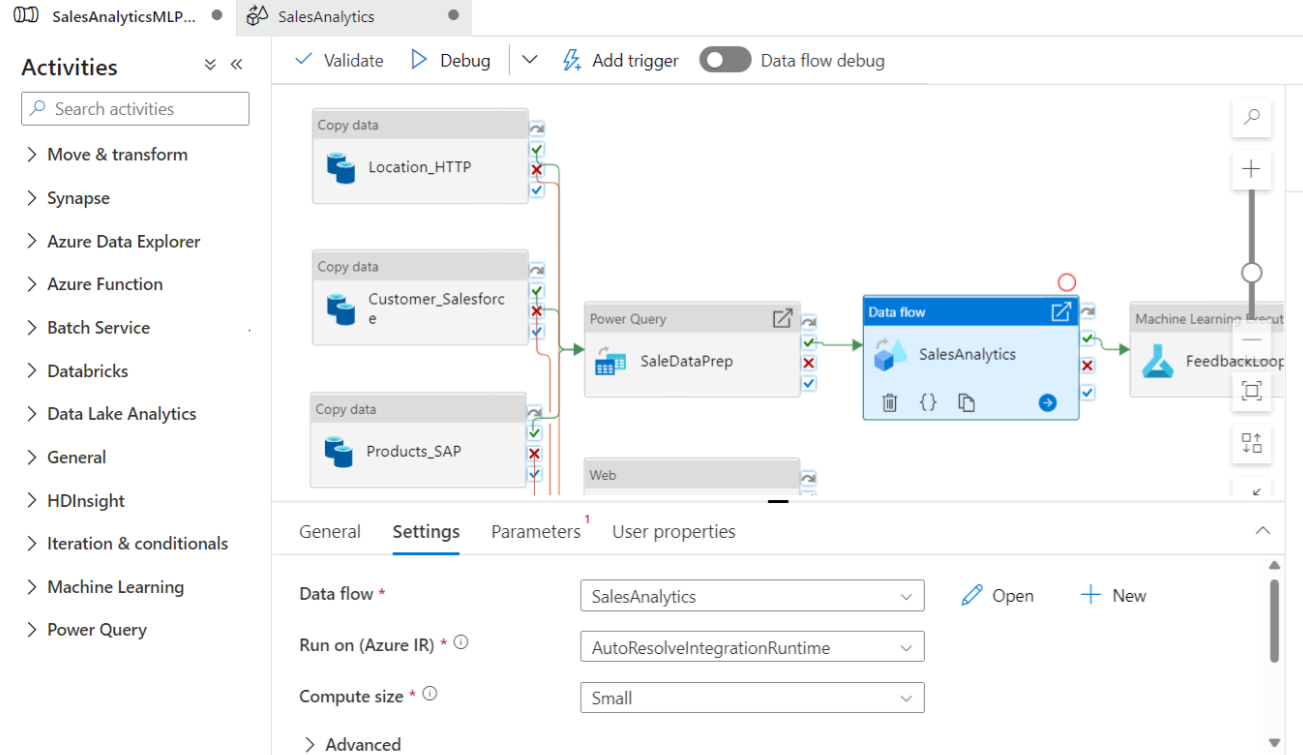Expand General activities group
This screenshot has height=755, width=1303.
[32, 457]
